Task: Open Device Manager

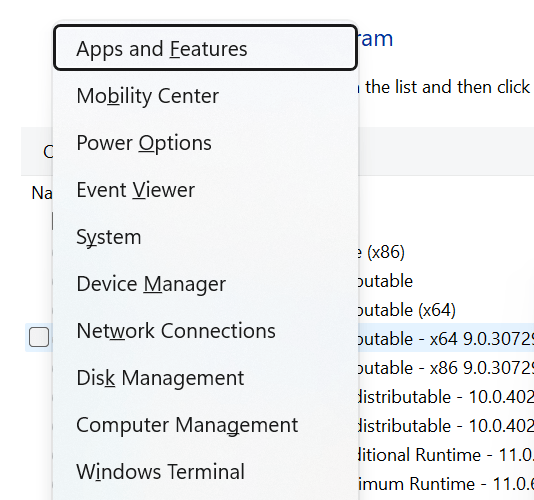Action: [205, 284]
